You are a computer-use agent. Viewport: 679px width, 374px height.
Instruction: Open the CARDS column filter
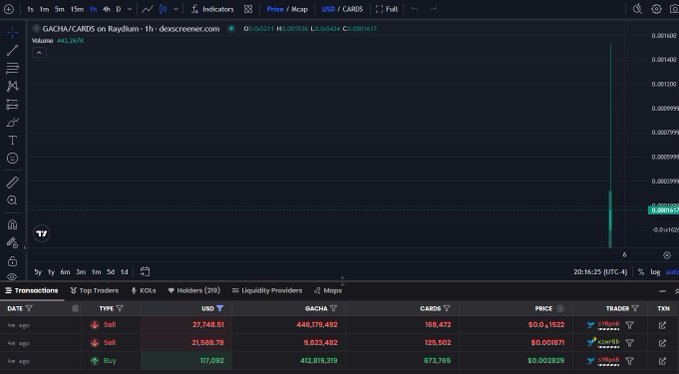tap(447, 309)
